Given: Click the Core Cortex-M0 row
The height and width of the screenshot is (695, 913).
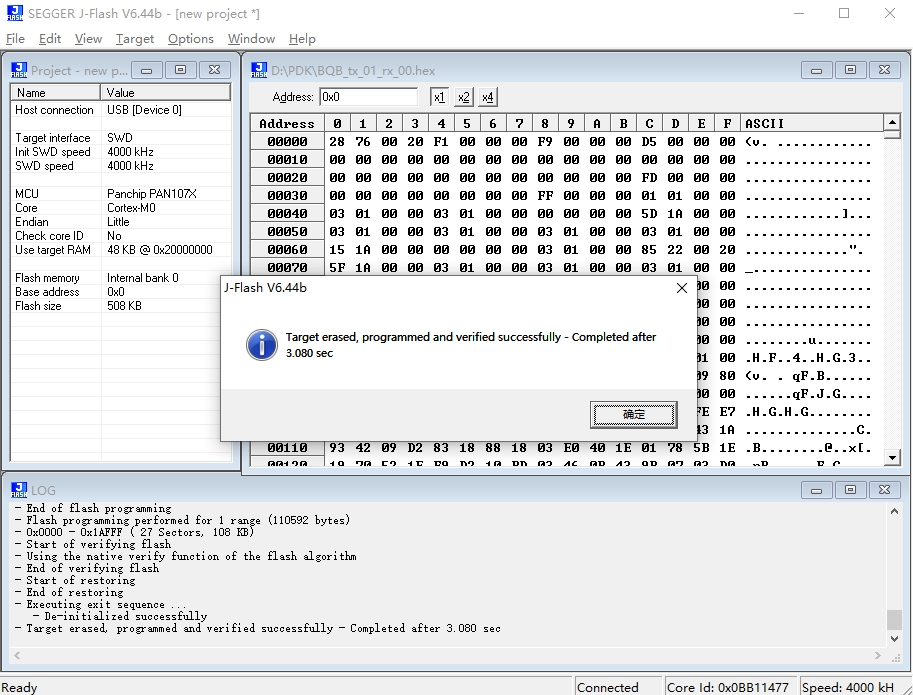Looking at the screenshot, I should 121,208.
